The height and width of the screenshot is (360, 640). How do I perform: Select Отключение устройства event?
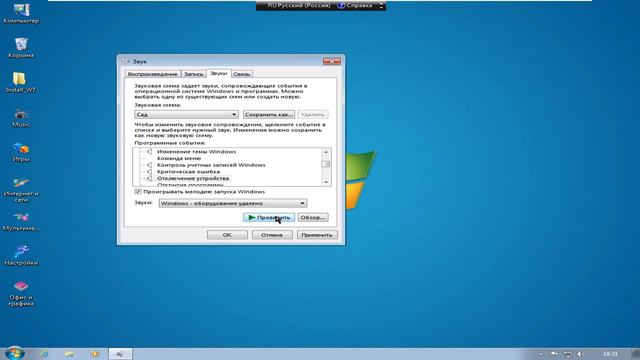(x=193, y=178)
